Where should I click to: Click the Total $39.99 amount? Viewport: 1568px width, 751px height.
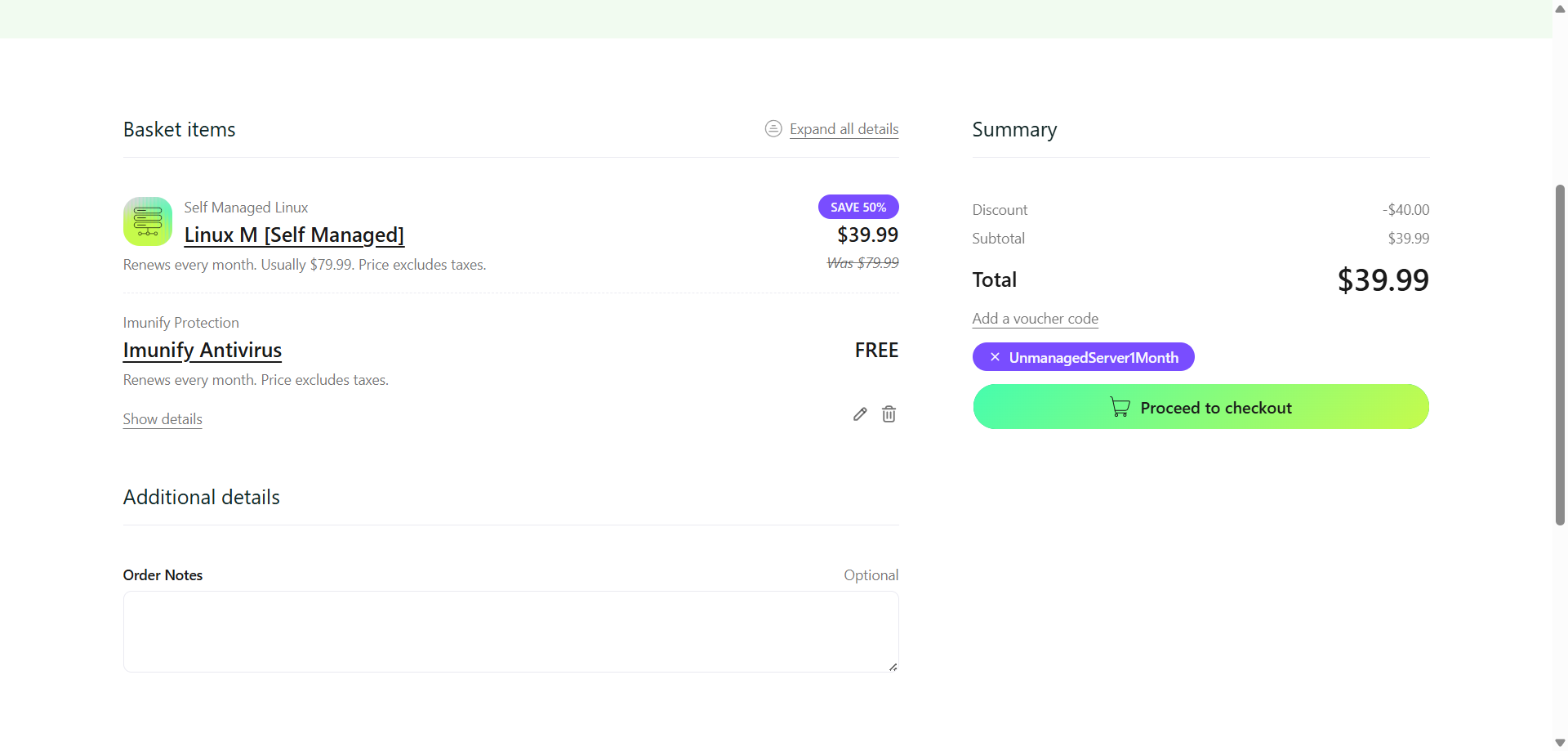coord(1383,280)
